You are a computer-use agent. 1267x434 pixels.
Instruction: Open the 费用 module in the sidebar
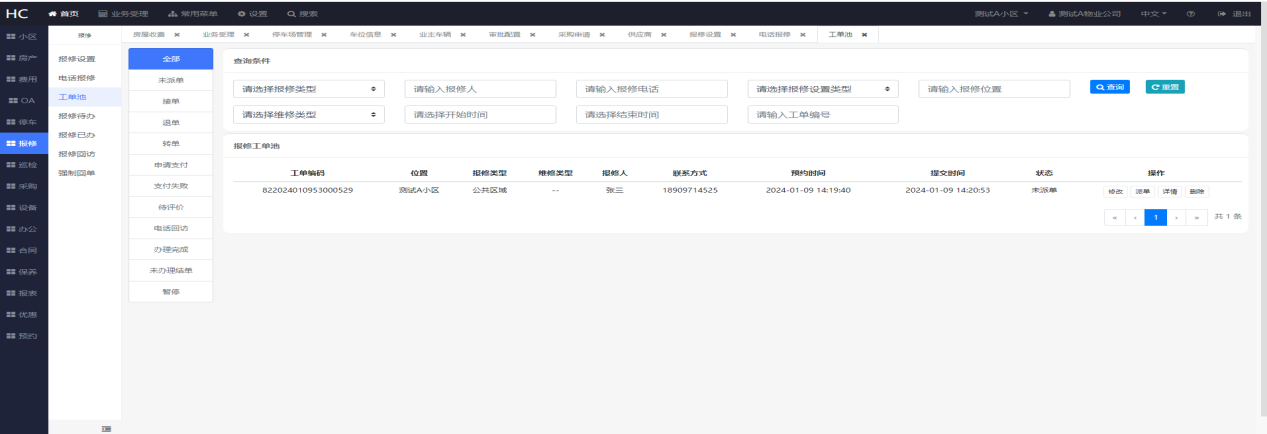(23, 79)
